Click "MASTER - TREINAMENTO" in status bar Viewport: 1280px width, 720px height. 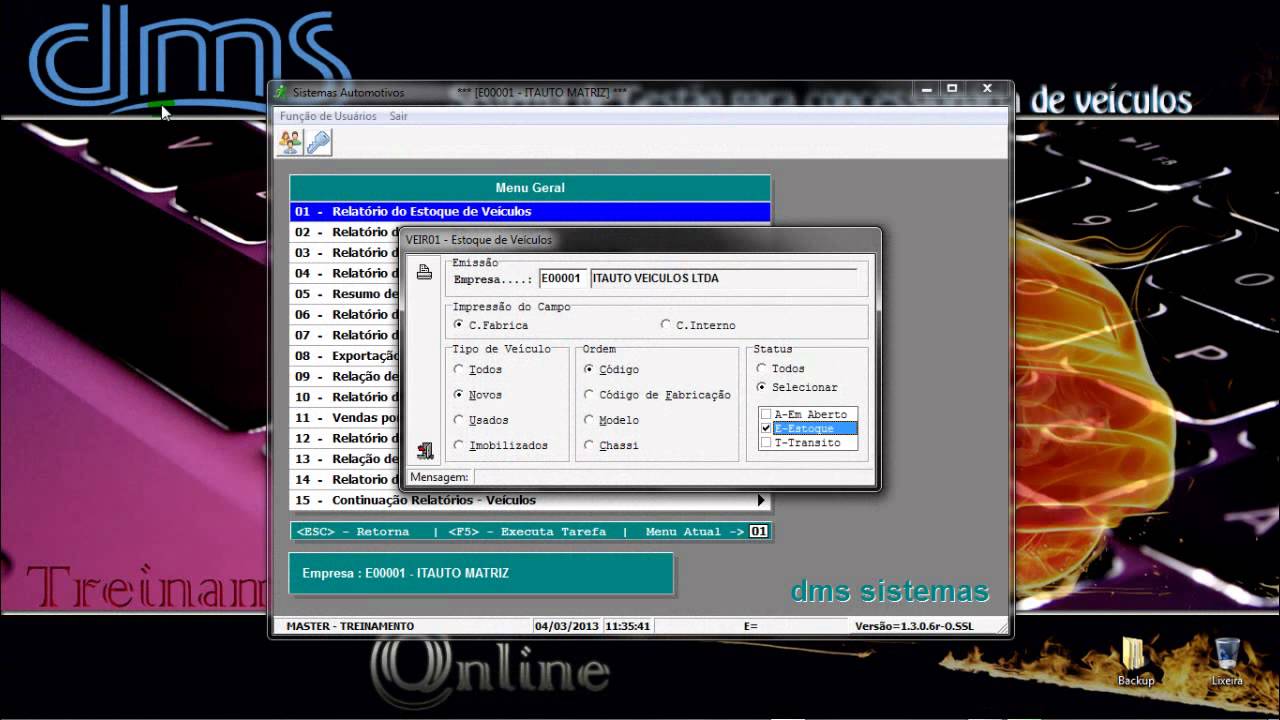350,626
